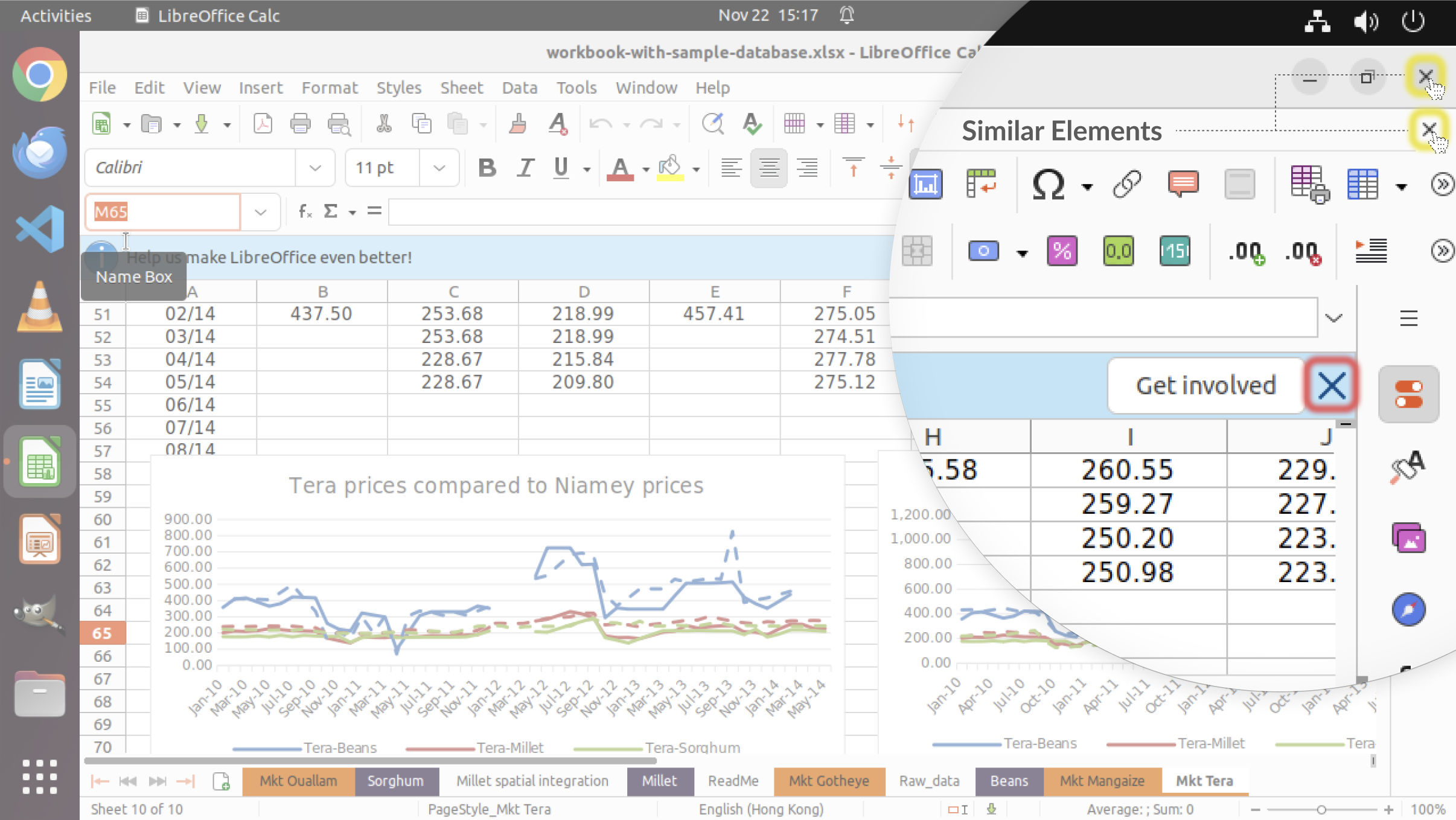Open sidebar Gallery icon
The width and height of the screenshot is (1456, 820).
pyautogui.click(x=1408, y=538)
